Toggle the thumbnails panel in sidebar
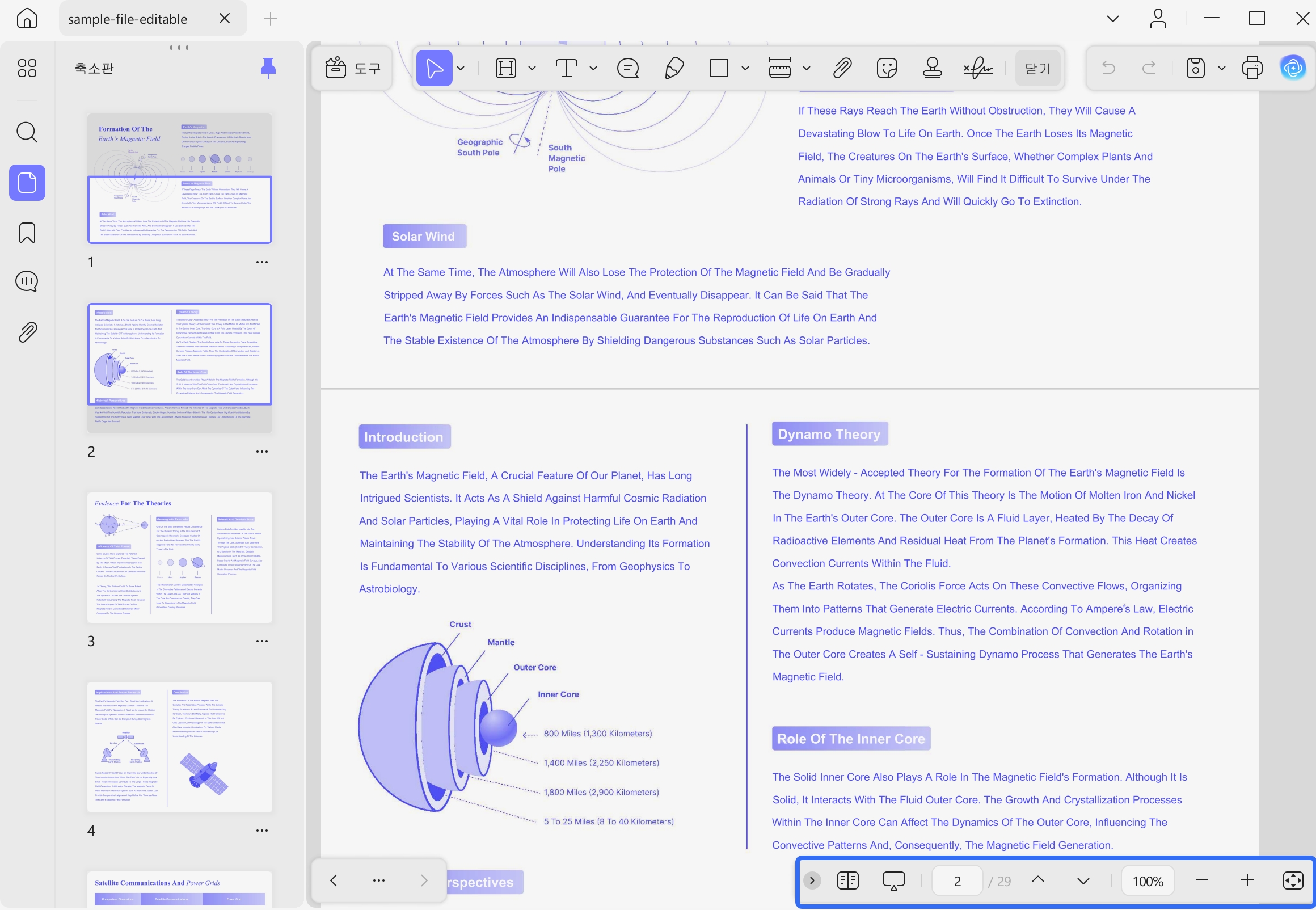The image size is (1316, 910). pos(27,183)
